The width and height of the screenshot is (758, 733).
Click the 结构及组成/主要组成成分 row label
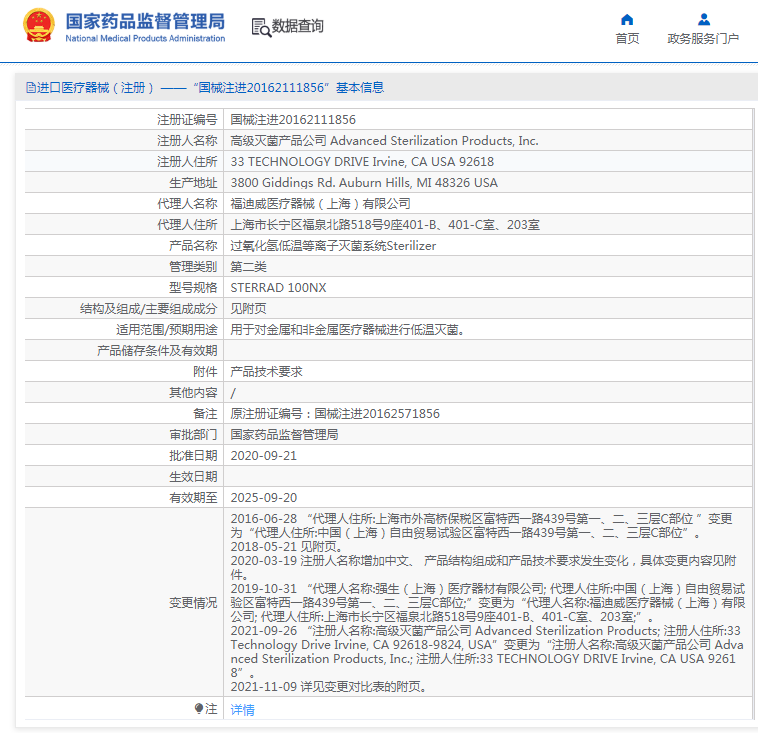click(149, 309)
